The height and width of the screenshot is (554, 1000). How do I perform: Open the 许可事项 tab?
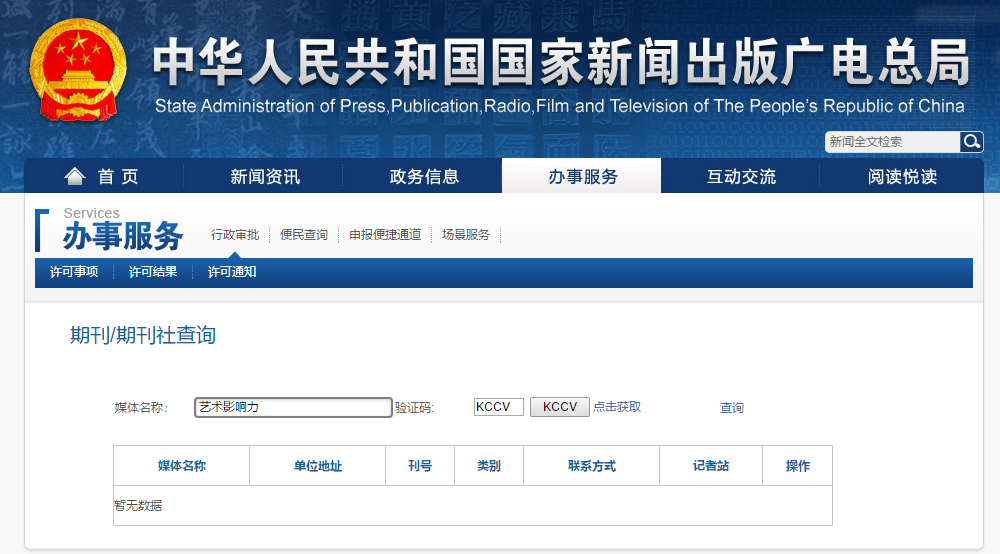click(x=74, y=272)
